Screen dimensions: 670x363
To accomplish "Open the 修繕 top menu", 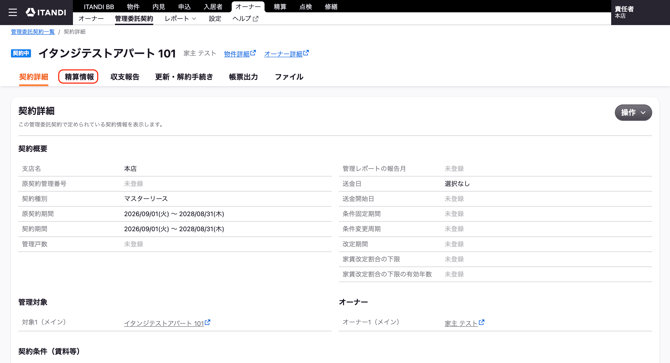I will click(x=331, y=7).
